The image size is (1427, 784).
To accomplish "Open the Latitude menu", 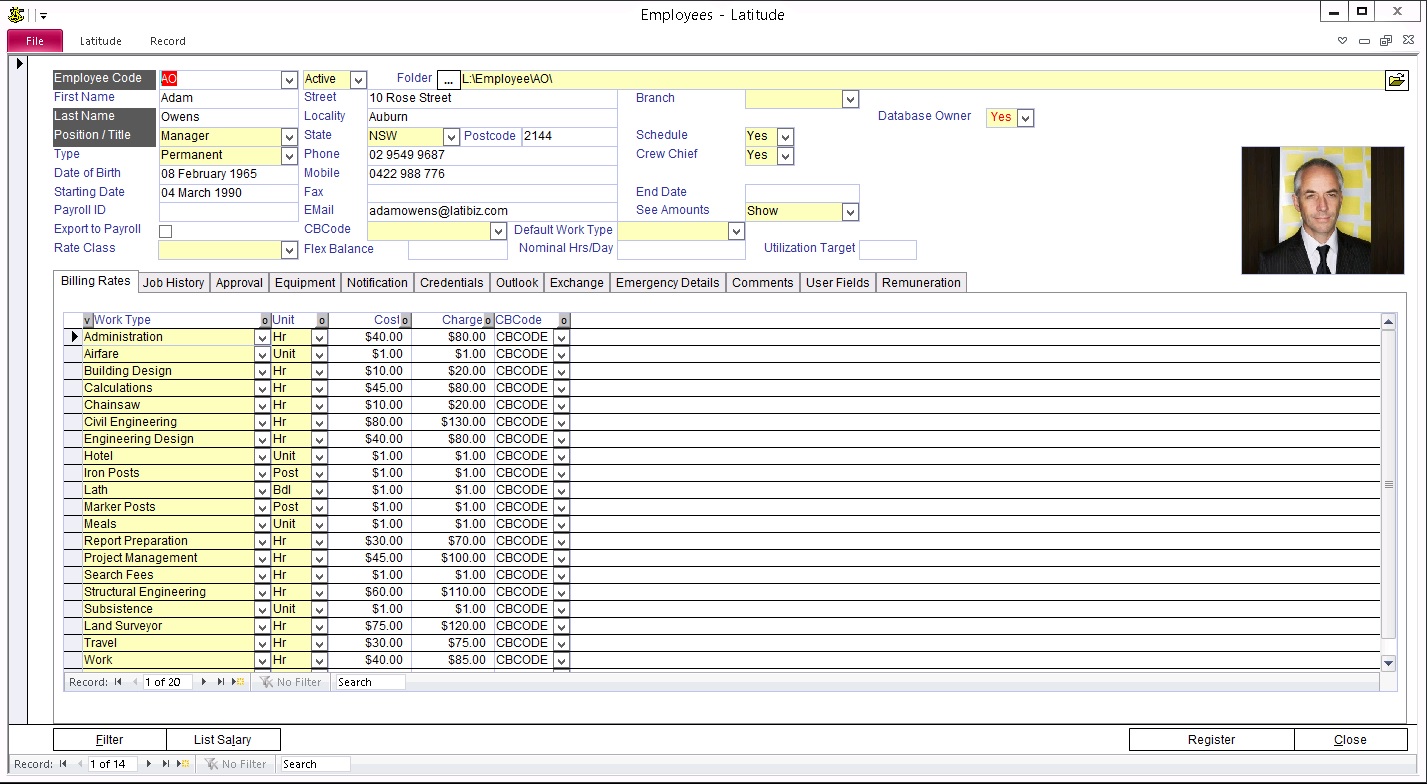I will (x=101, y=41).
